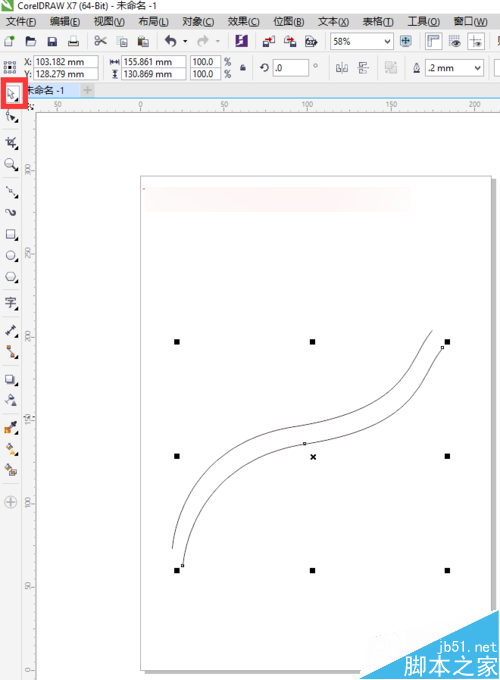Toggle show guidelines
Image resolution: width=500 pixels, height=680 pixels.
point(476,42)
